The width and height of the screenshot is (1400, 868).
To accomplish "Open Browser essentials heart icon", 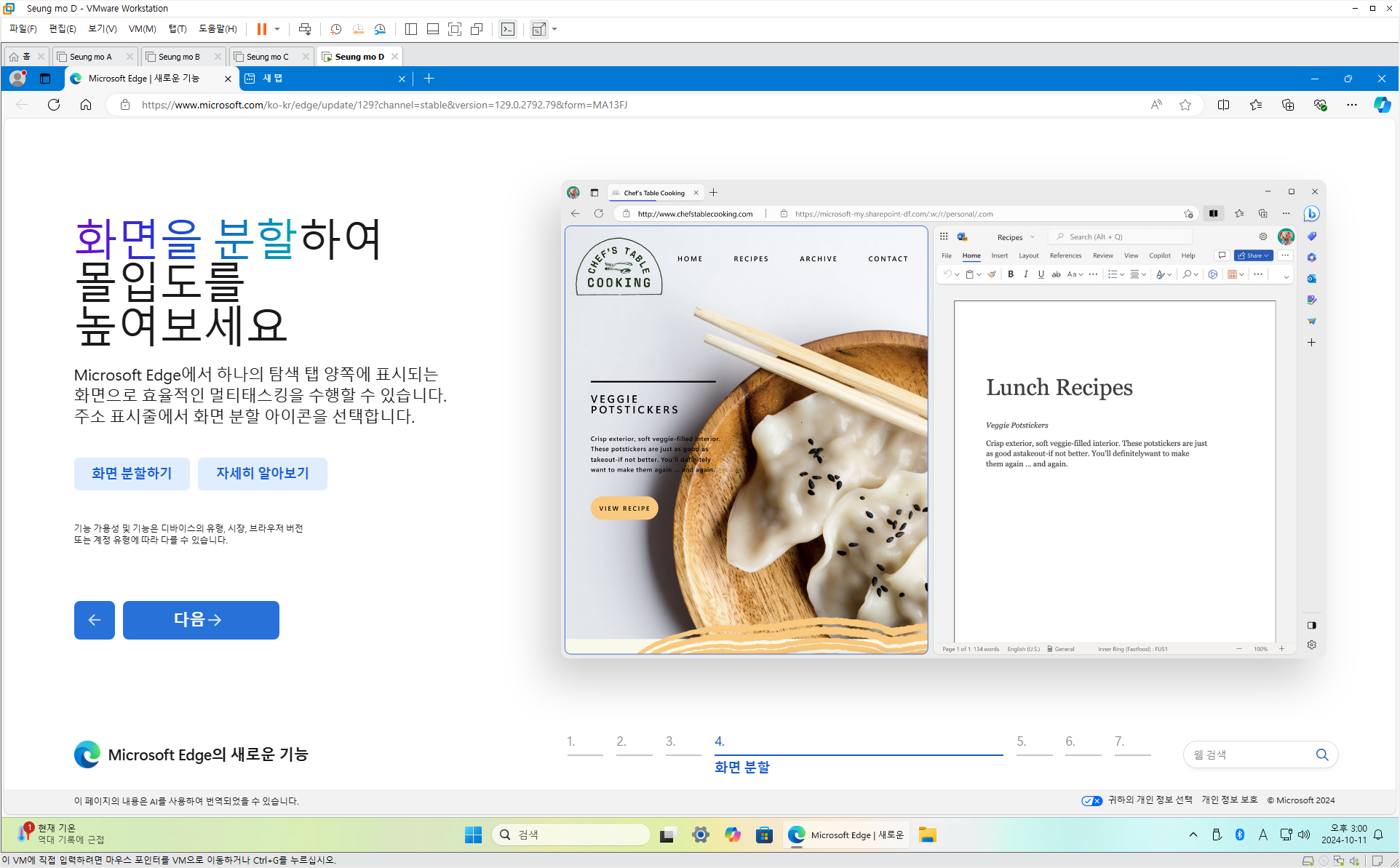I will [x=1320, y=105].
